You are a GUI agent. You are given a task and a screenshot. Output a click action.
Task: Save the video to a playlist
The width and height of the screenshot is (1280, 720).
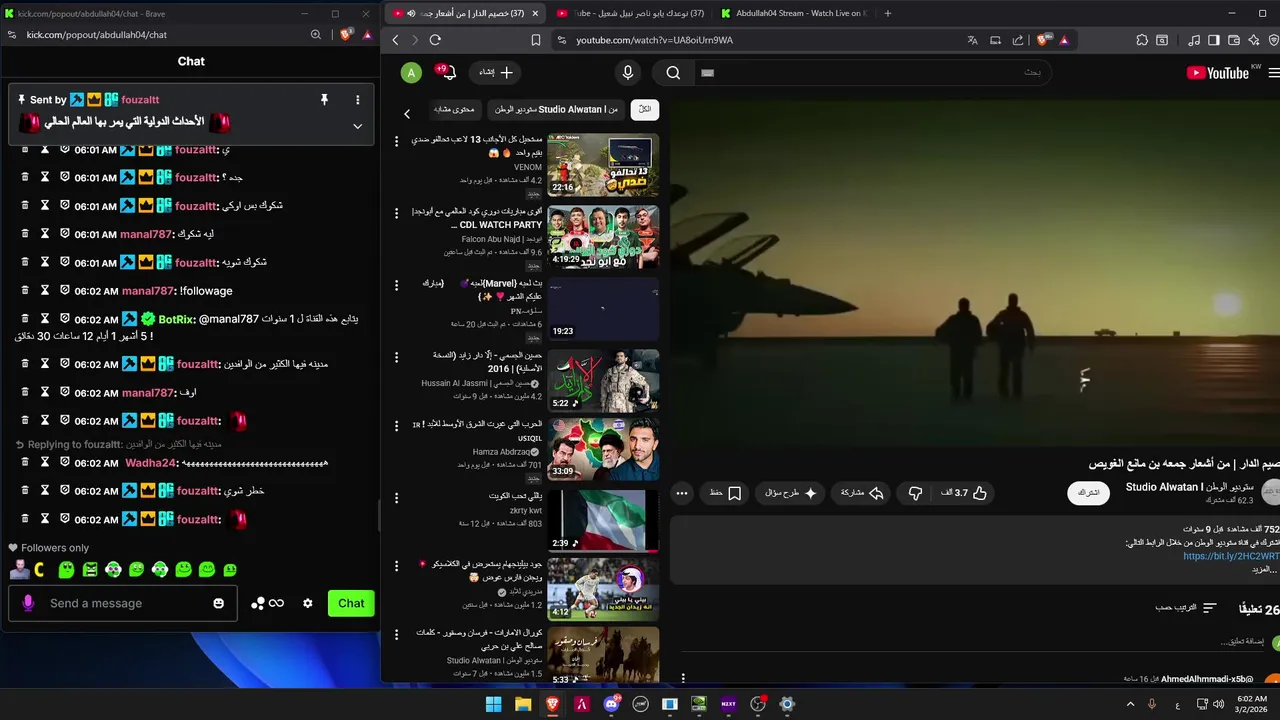[726, 493]
